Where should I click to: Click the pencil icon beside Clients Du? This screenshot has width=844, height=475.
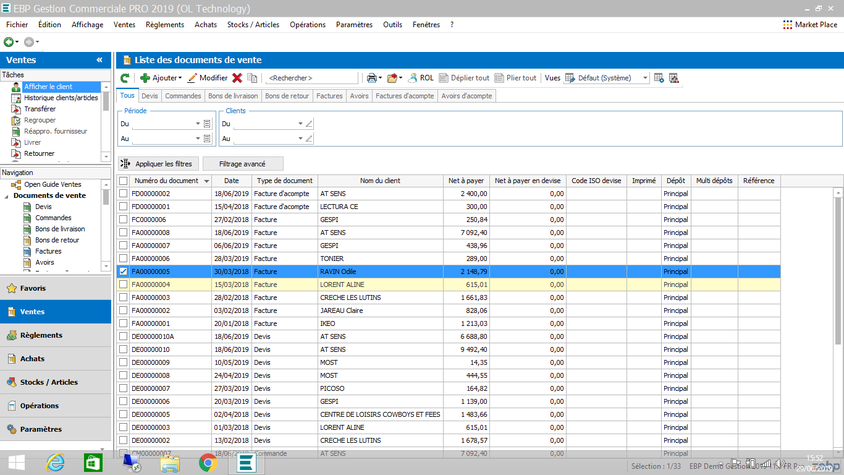pyautogui.click(x=309, y=124)
